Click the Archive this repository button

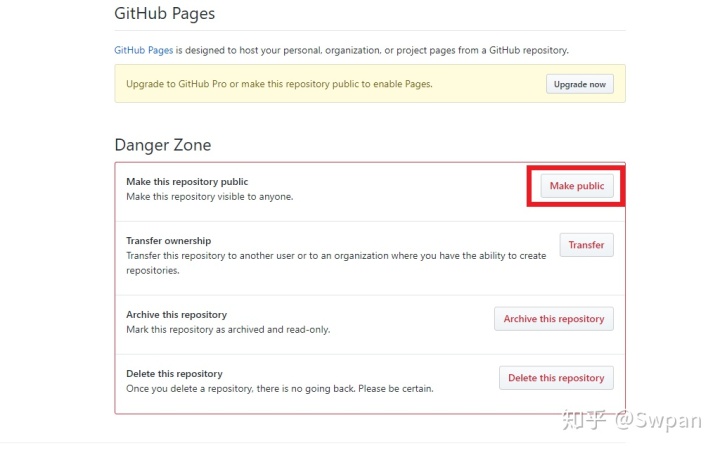click(554, 319)
